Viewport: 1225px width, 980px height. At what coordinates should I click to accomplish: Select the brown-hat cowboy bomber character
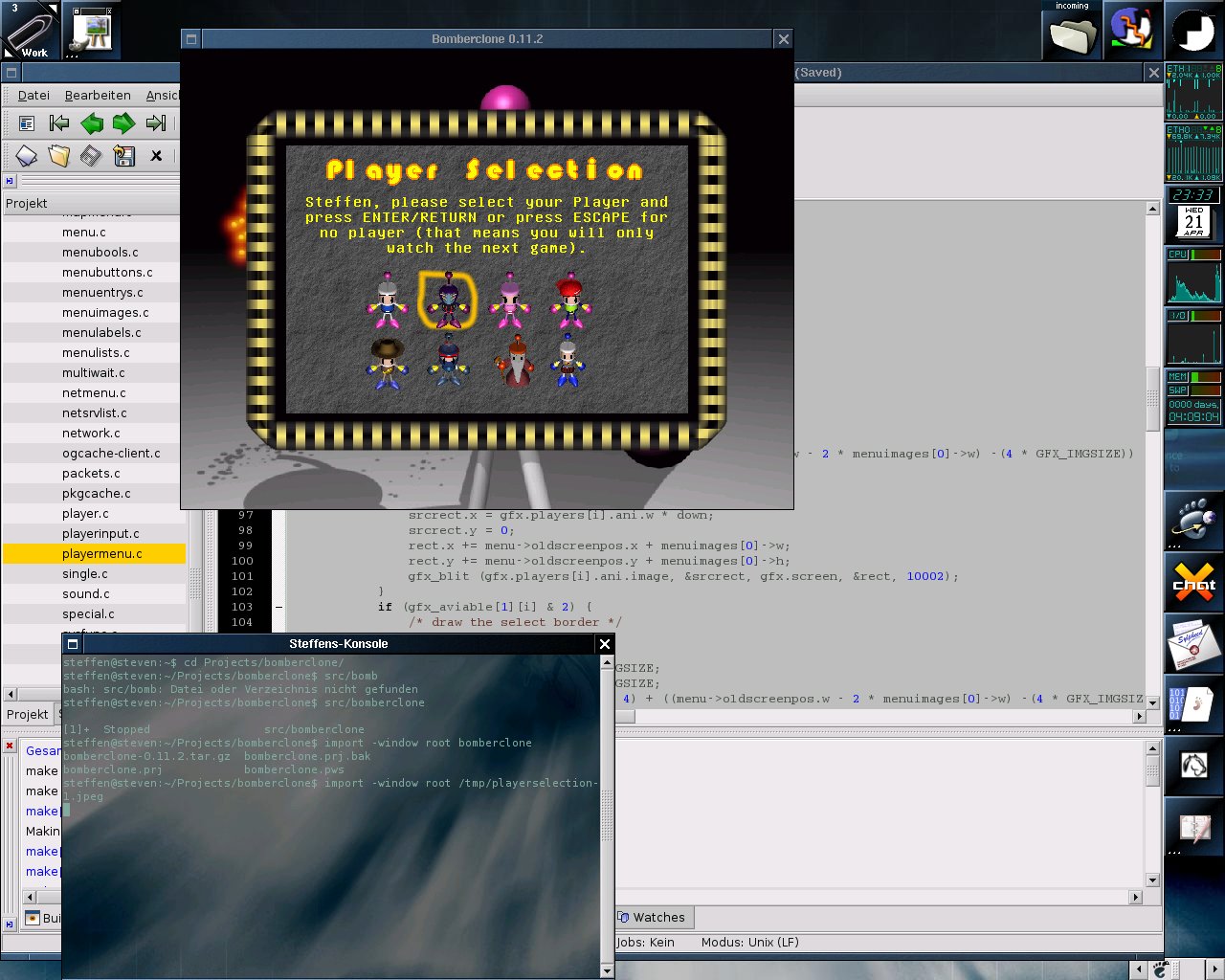[x=387, y=363]
